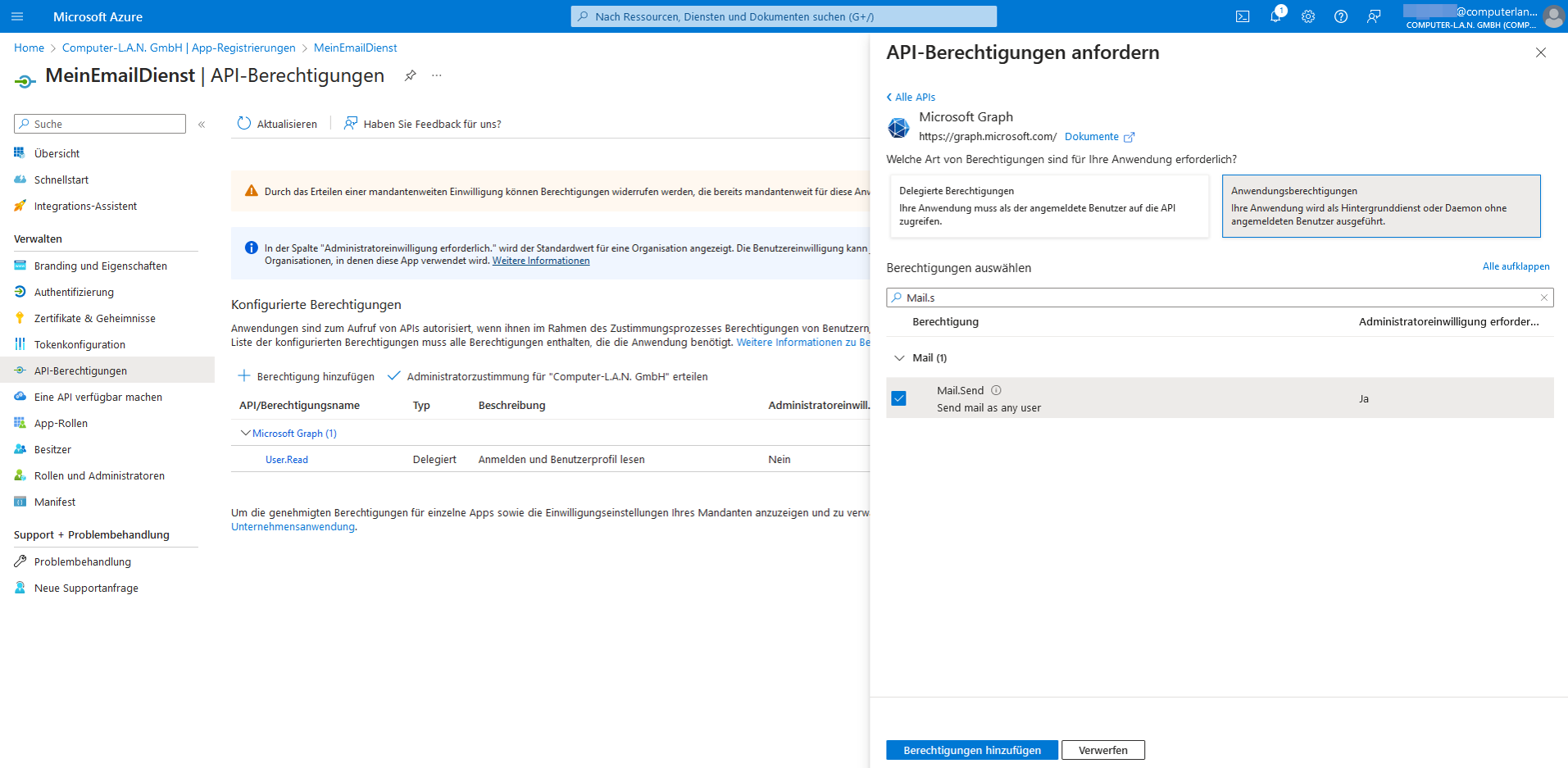Focus the Mail.s permissions search field
The height and width of the screenshot is (768, 1568).
click(x=1220, y=298)
